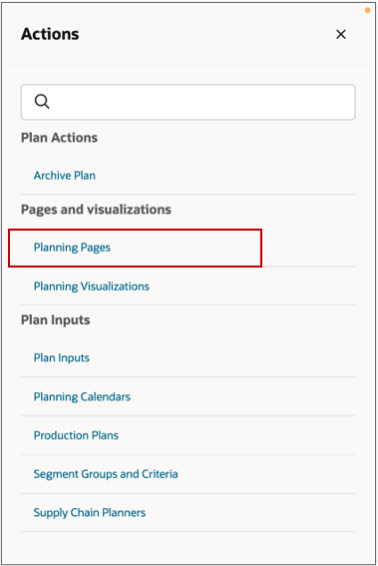This screenshot has height=566, width=378.
Task: Go to Production Plans
Action: pos(76,435)
